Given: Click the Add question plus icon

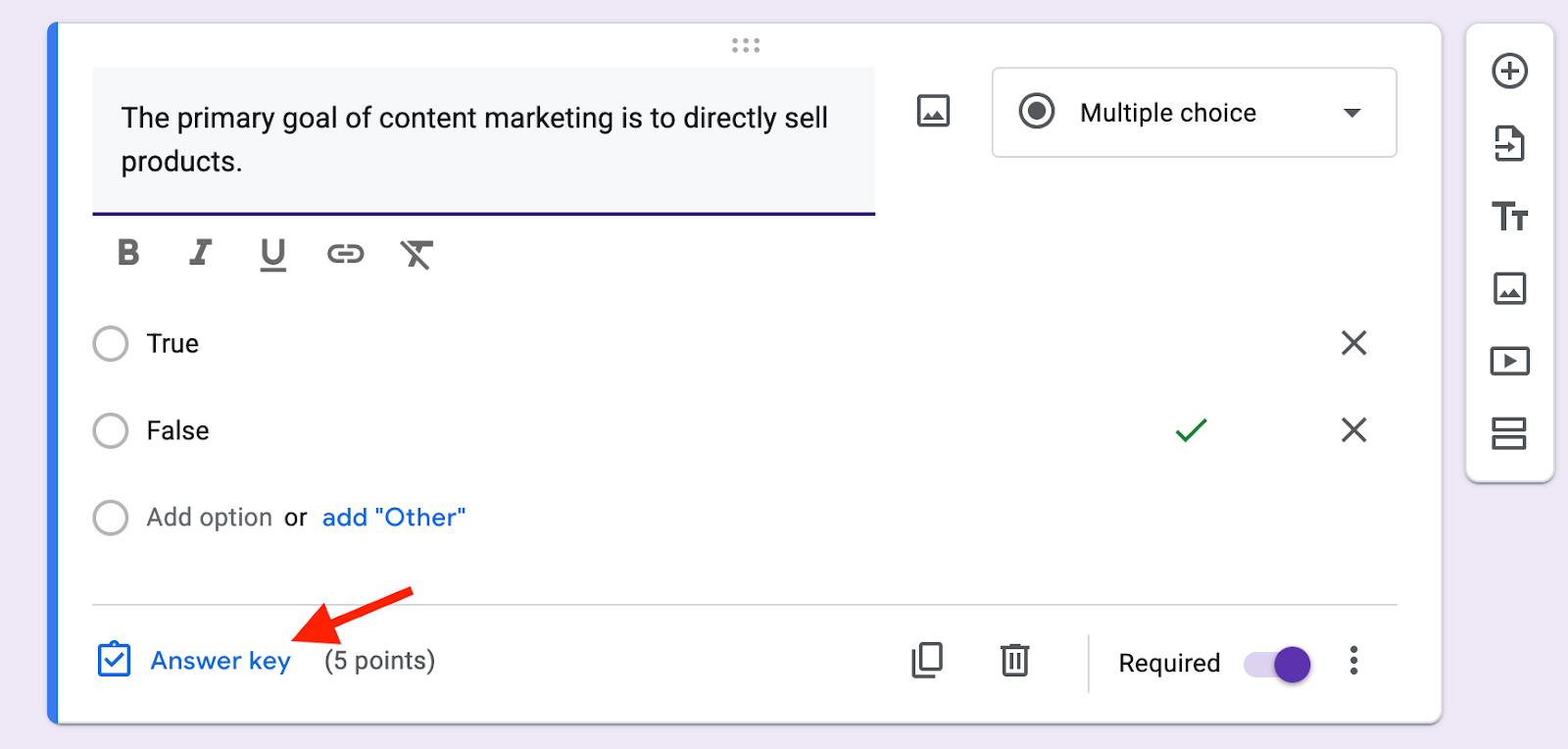Looking at the screenshot, I should point(1509,71).
